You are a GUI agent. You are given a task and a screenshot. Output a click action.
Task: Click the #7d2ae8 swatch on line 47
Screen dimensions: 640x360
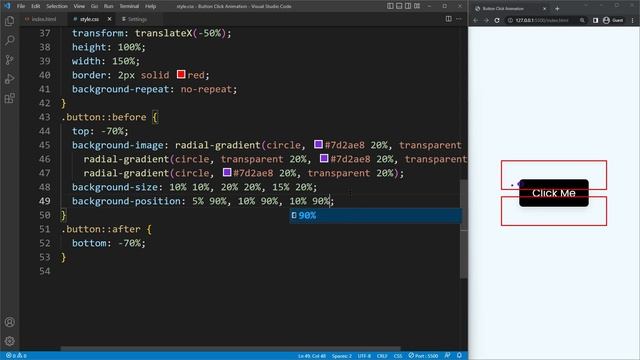[x=227, y=172]
